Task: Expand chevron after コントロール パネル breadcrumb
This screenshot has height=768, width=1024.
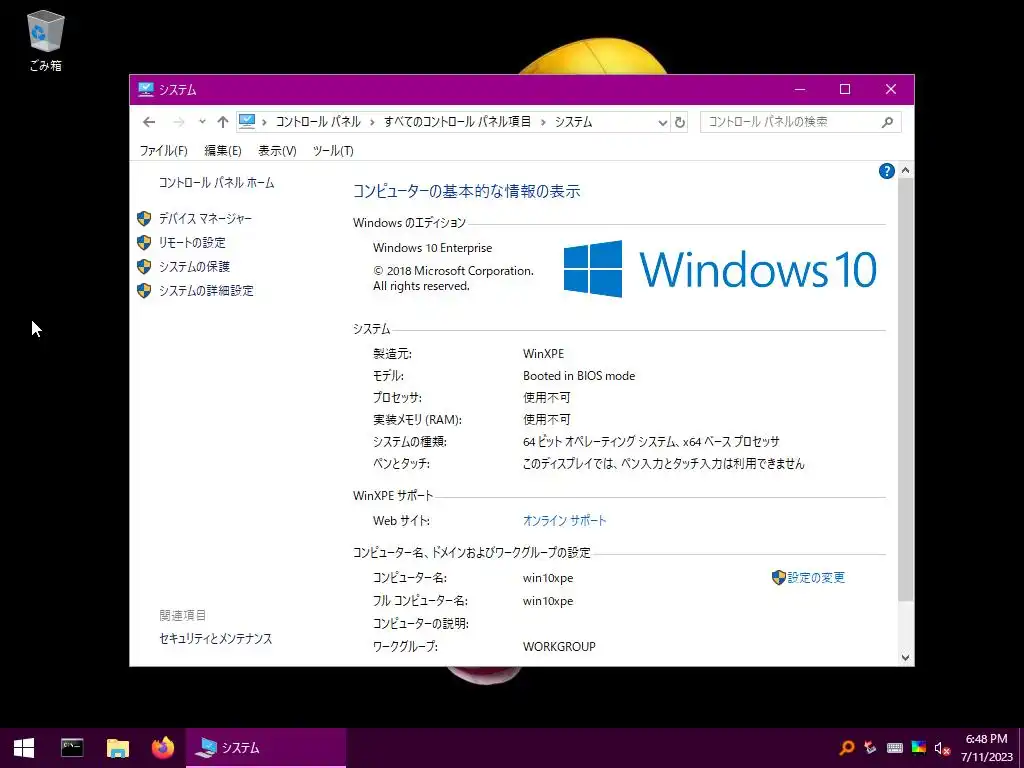Action: [372, 122]
